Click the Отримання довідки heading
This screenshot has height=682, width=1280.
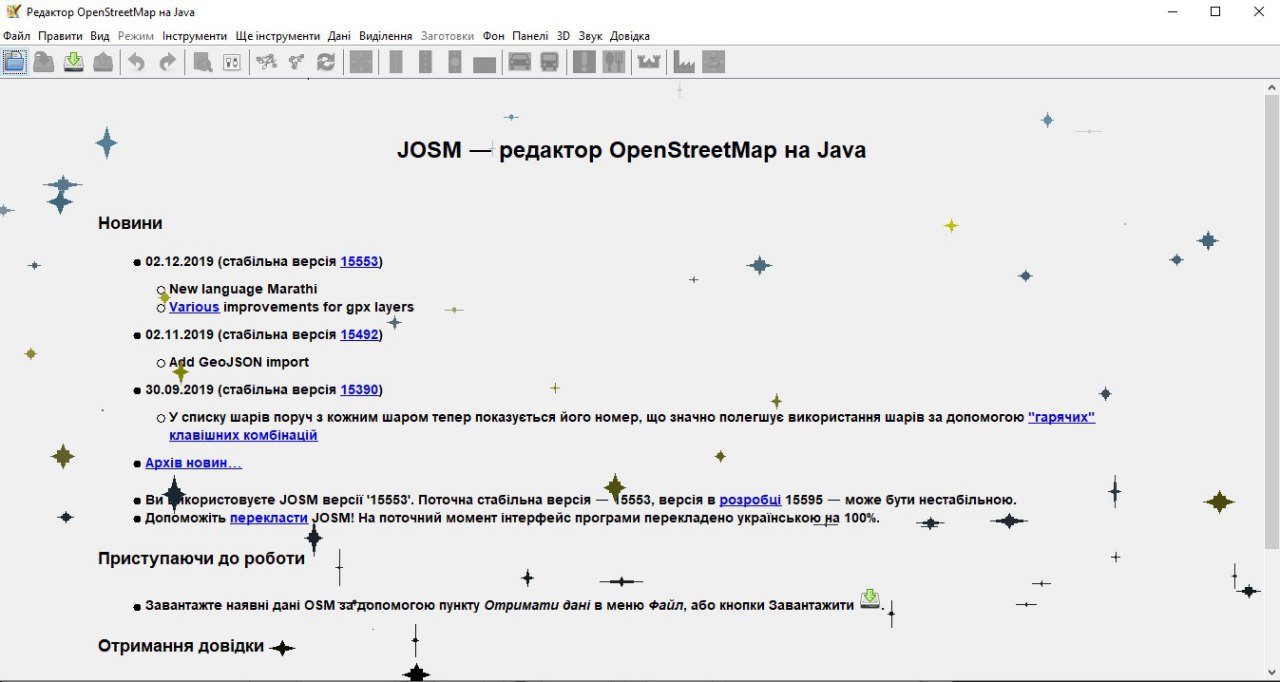click(181, 646)
